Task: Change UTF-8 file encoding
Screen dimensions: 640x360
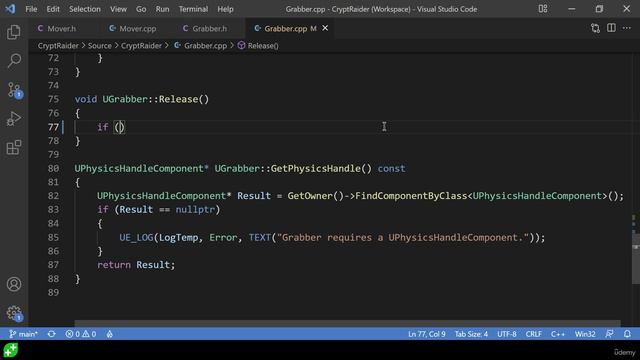Action: 507,334
